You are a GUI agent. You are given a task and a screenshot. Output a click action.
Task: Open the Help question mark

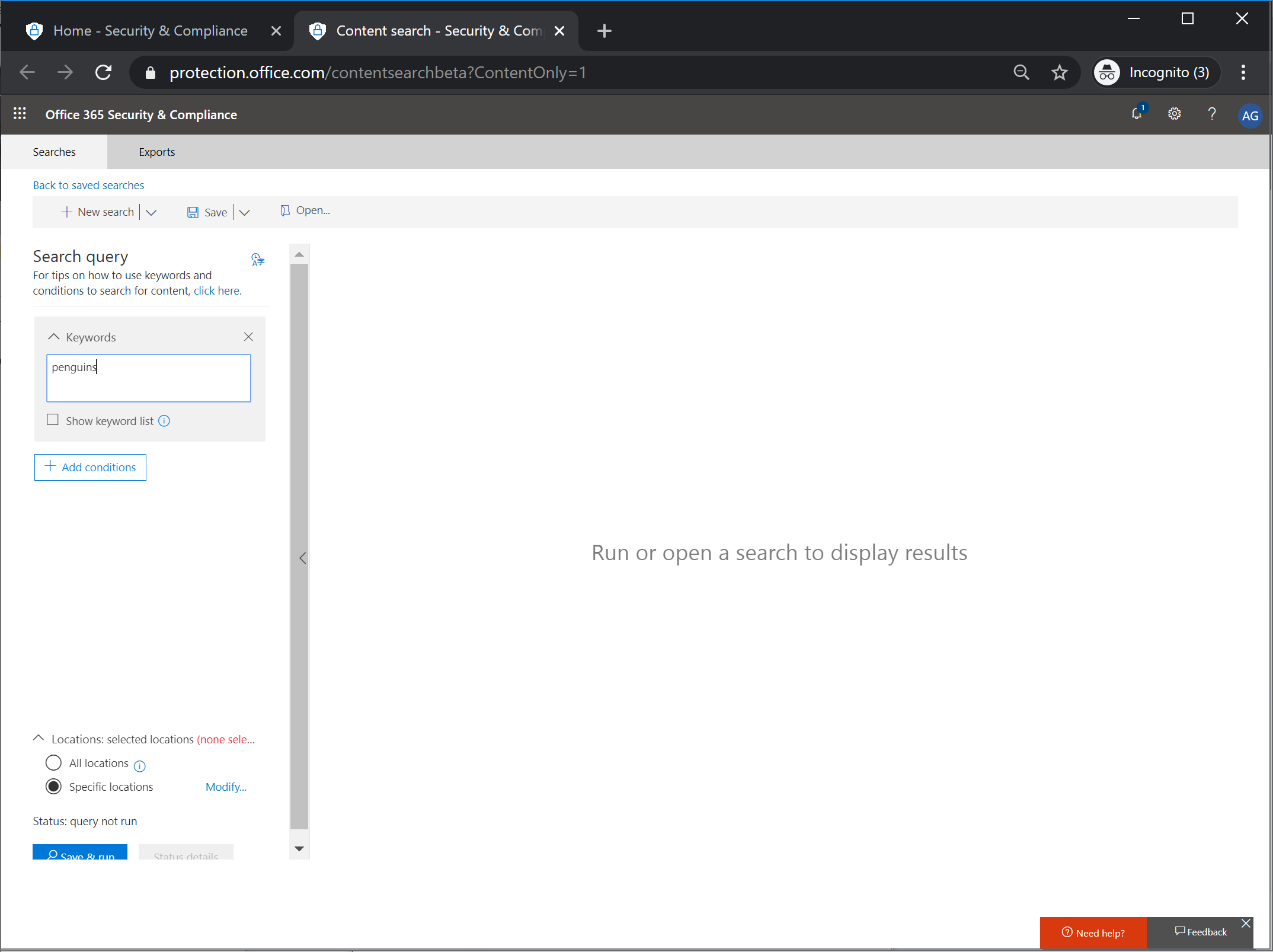coord(1211,114)
